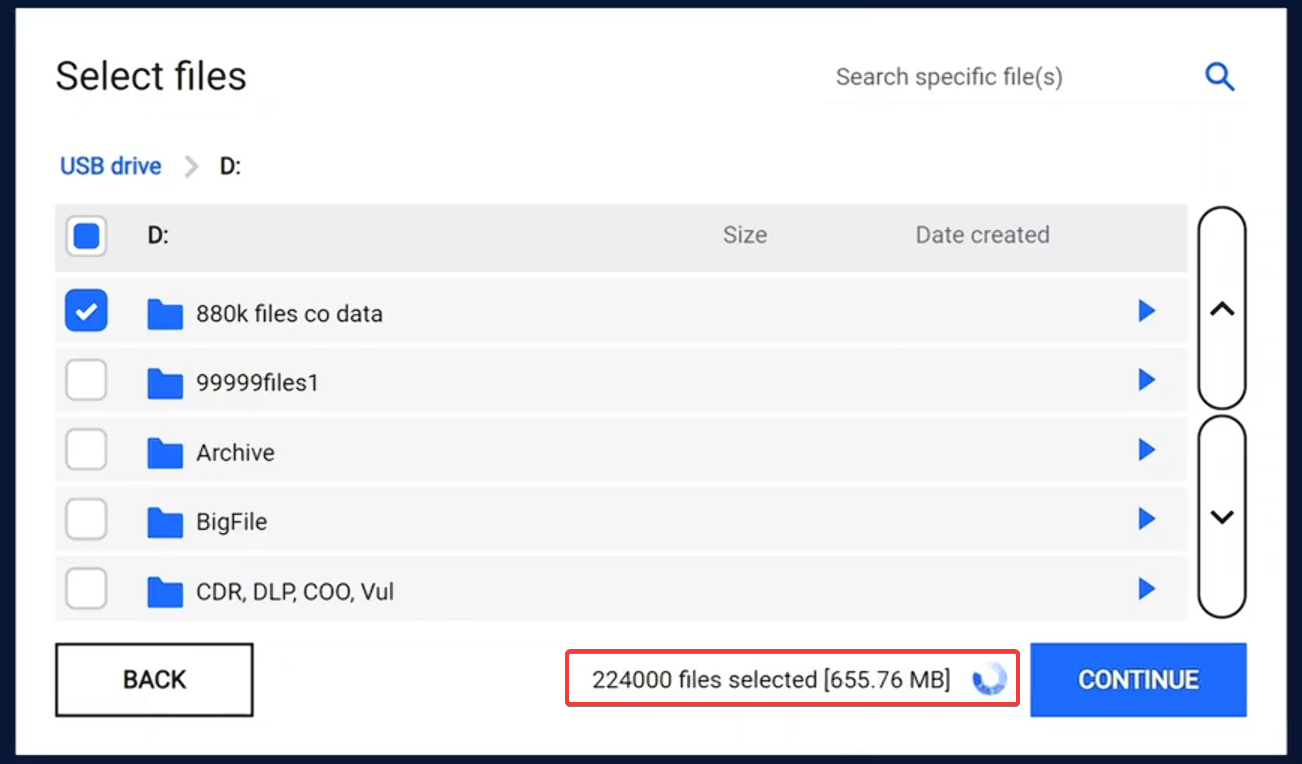Expand the 880k files co data folder arrow

pyautogui.click(x=1147, y=311)
